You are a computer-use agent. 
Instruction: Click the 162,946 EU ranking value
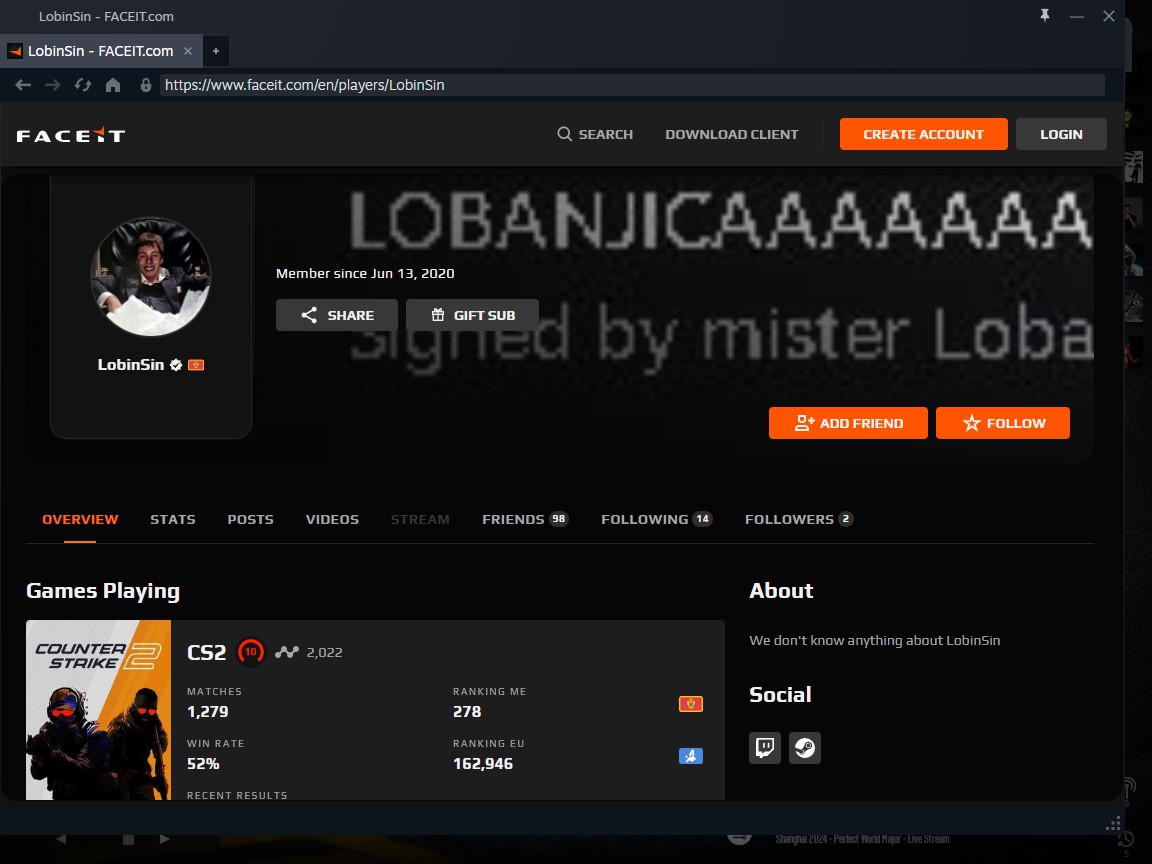pyautogui.click(x=483, y=763)
